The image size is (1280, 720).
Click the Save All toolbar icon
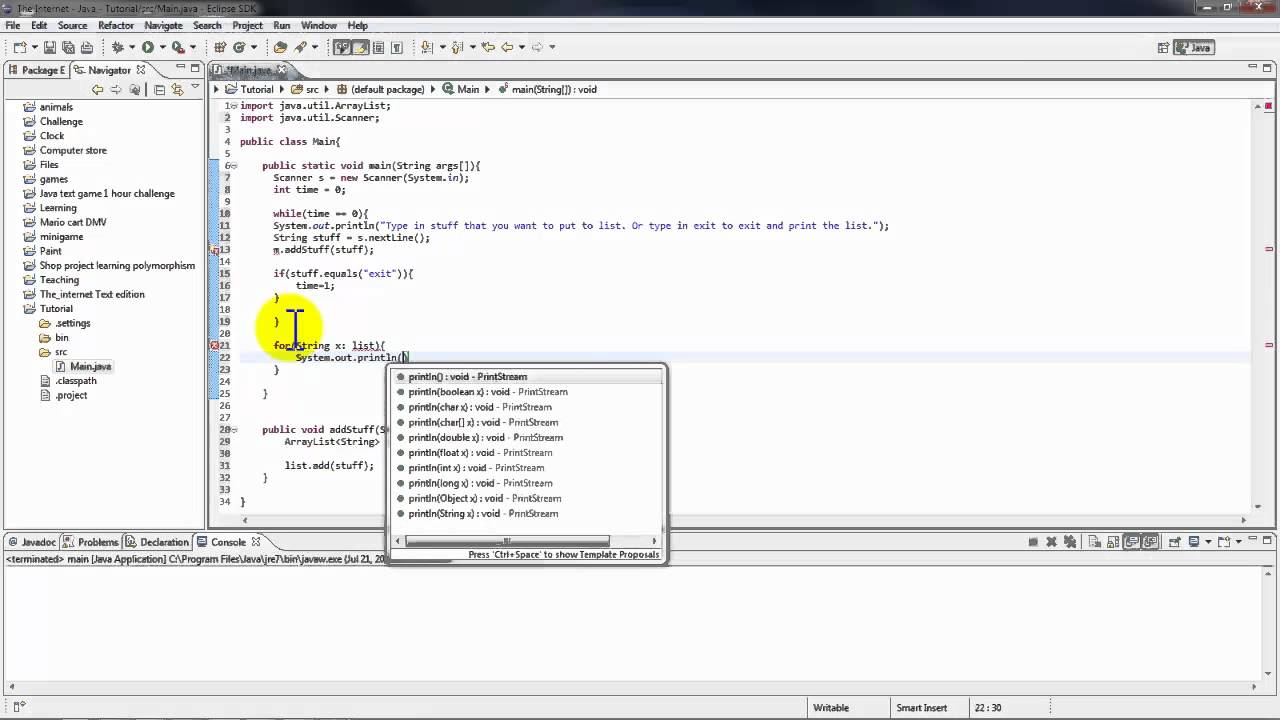tap(68, 47)
